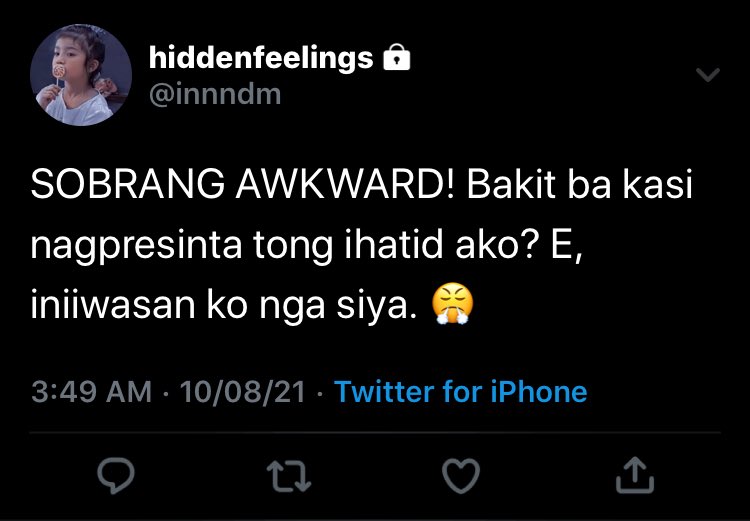Expand tweet options with the chevron arrow

(708, 75)
